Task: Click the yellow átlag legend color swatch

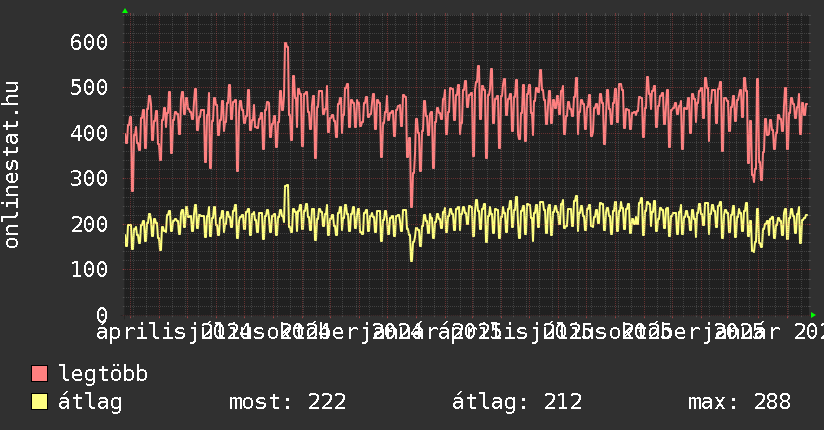Action: point(40,402)
